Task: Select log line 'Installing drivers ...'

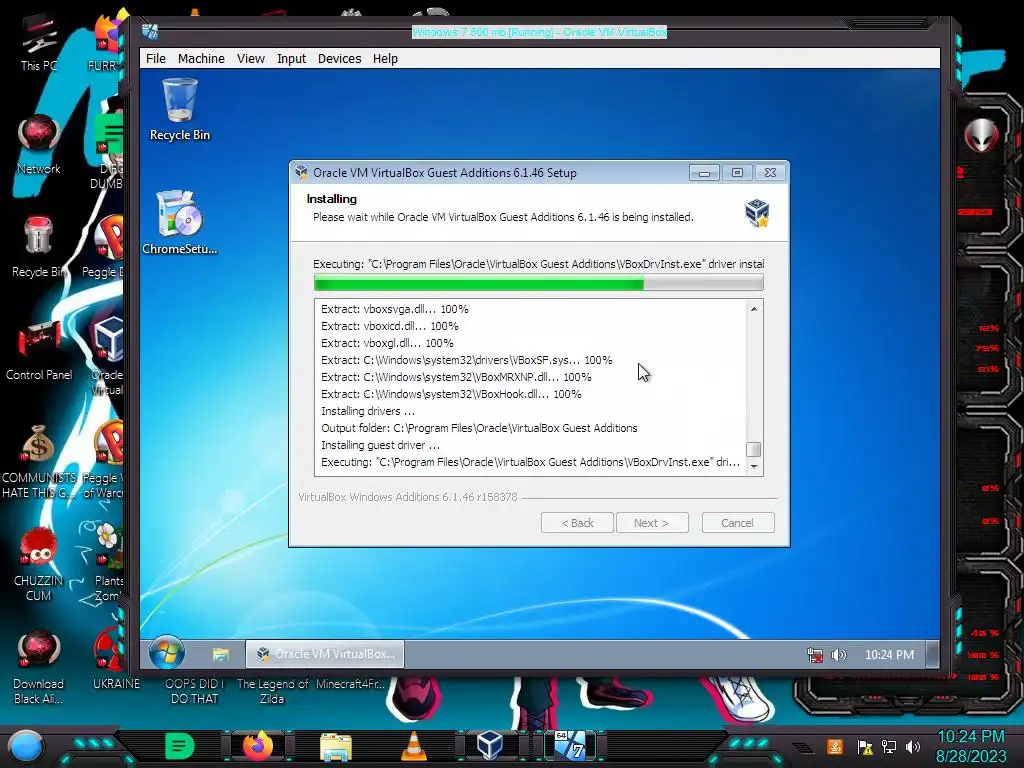Action: coord(368,411)
